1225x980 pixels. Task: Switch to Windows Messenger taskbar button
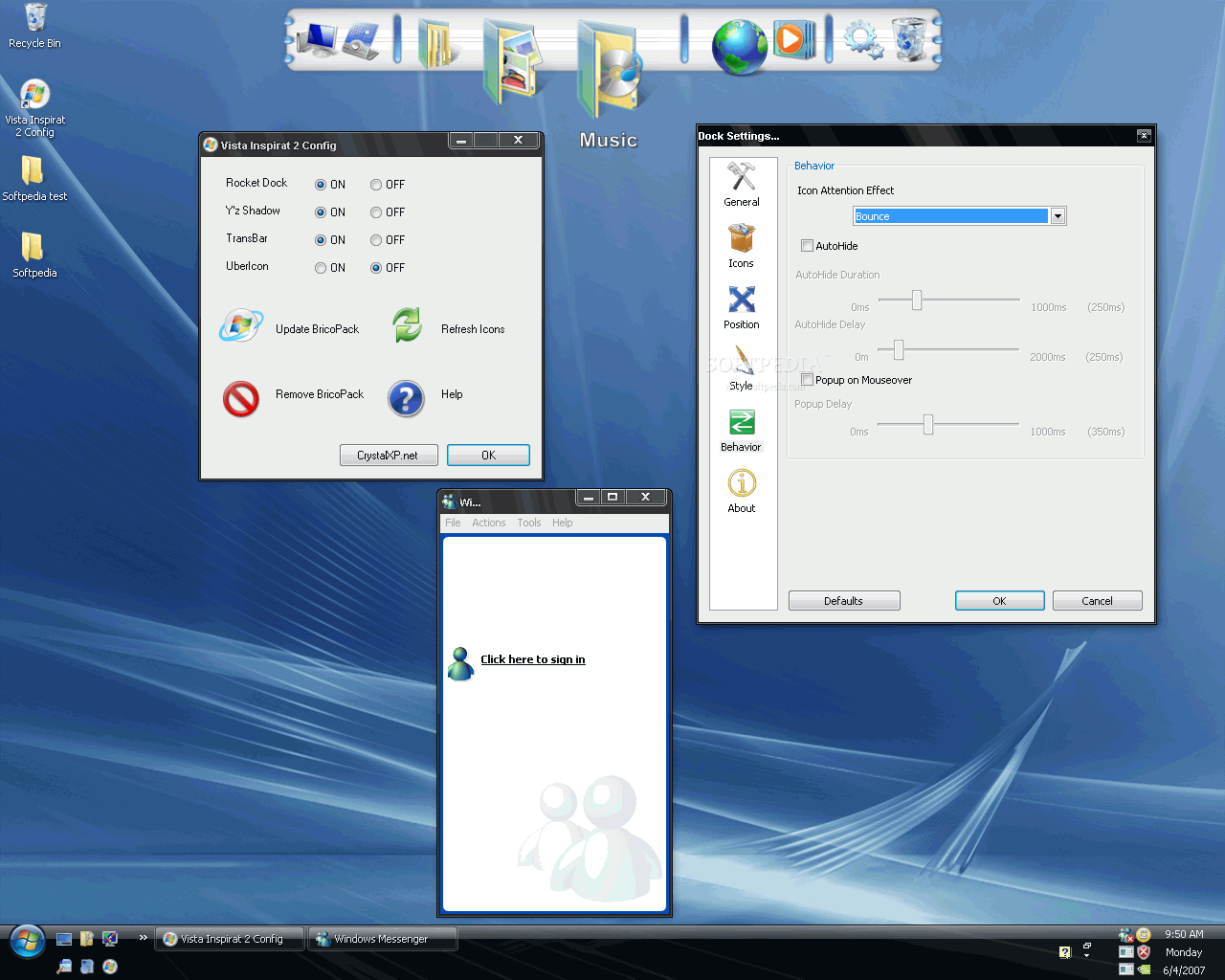pyautogui.click(x=383, y=939)
